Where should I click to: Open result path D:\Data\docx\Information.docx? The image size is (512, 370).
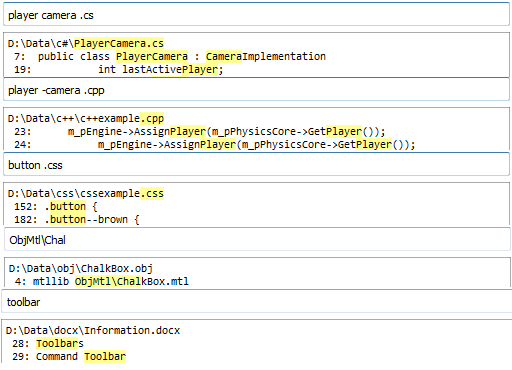pos(93,331)
